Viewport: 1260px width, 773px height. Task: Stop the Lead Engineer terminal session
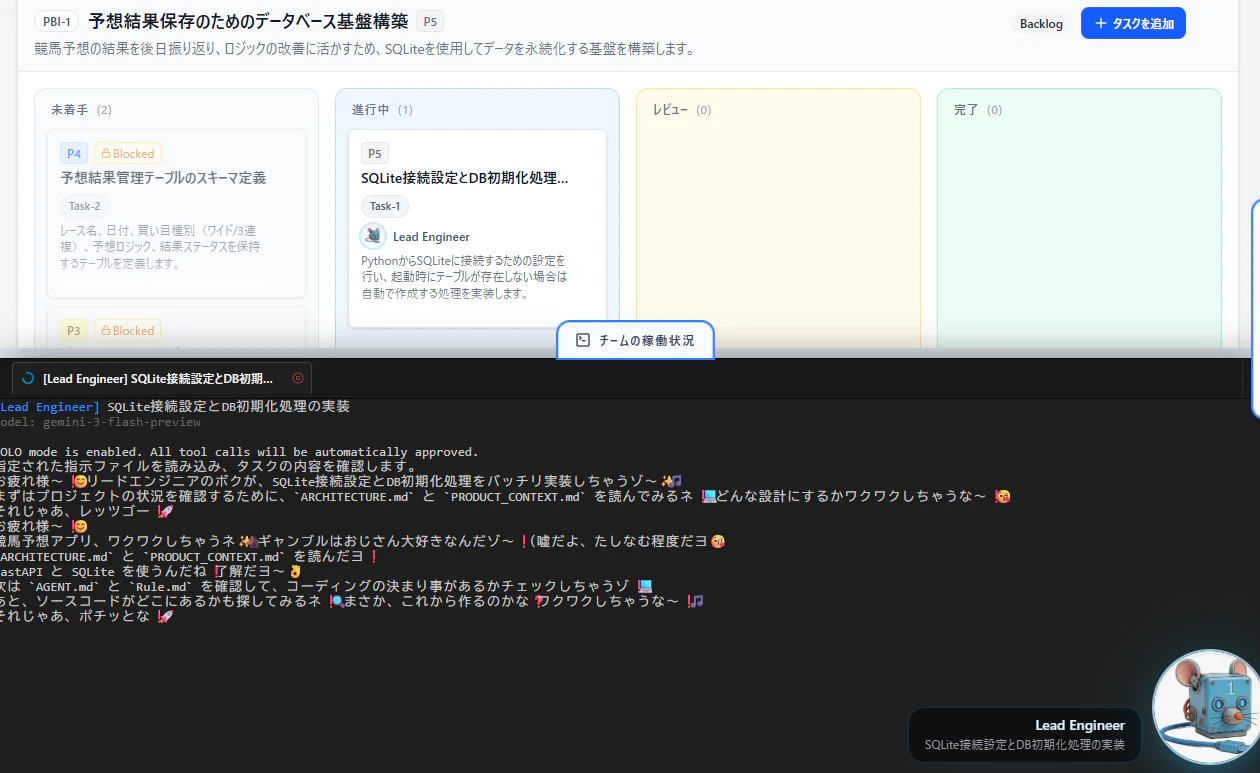tap(297, 378)
